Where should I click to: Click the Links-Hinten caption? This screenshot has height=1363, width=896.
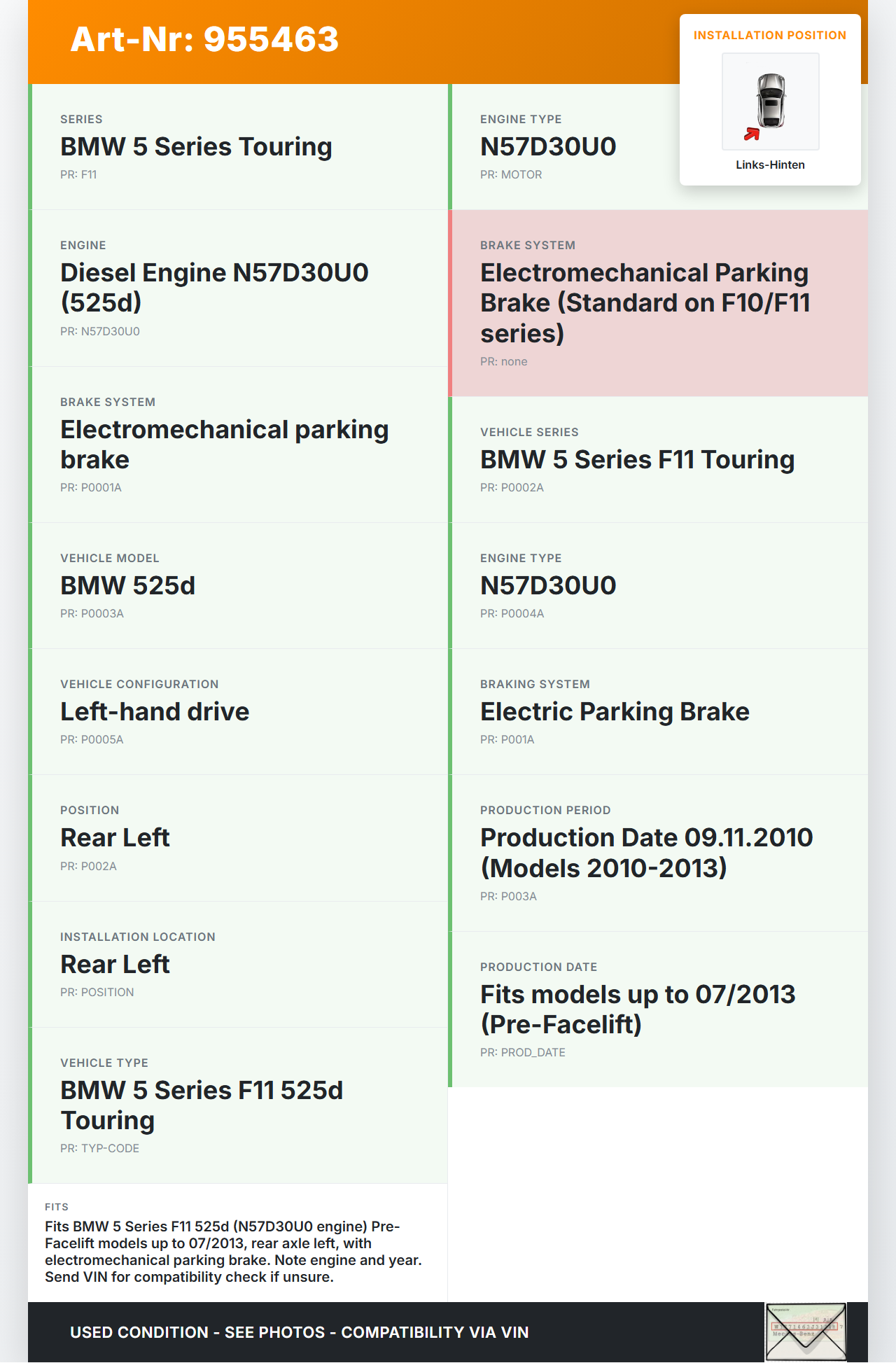click(x=770, y=165)
